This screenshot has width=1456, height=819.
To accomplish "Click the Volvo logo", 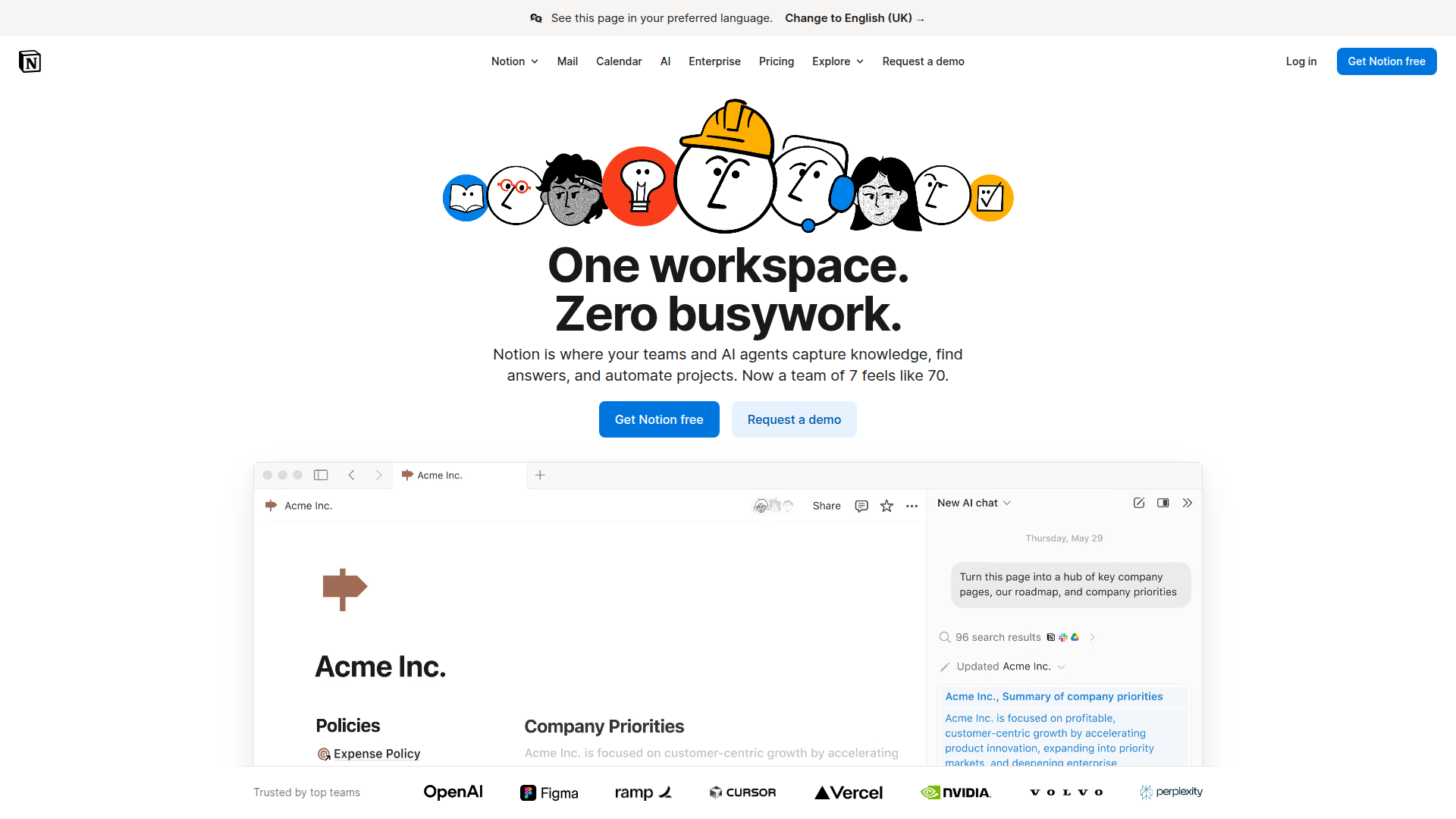I will (x=1066, y=792).
